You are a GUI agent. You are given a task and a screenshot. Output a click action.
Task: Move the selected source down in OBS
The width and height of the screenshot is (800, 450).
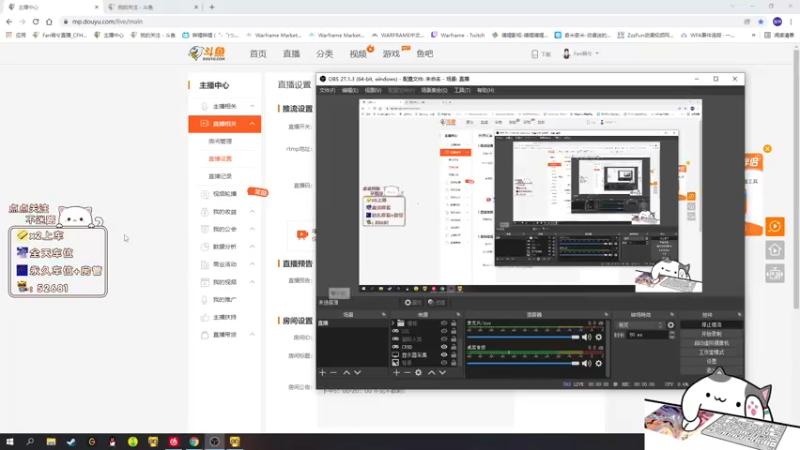pyautogui.click(x=442, y=372)
